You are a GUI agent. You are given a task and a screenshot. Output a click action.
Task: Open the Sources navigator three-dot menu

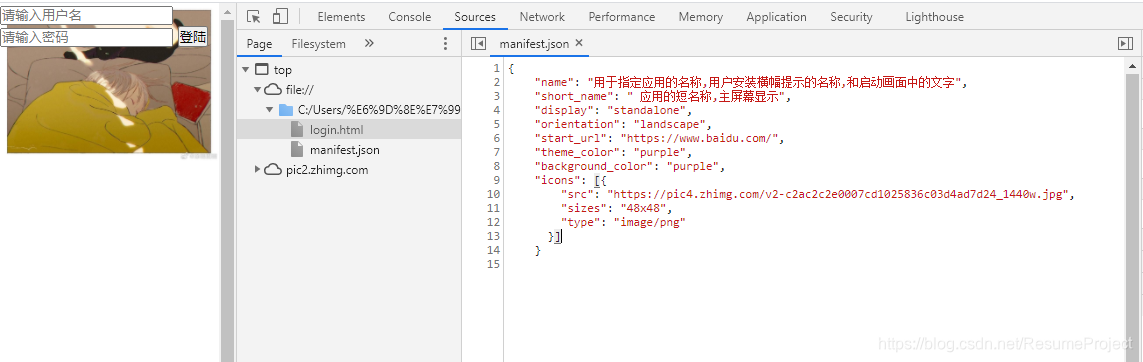click(446, 44)
